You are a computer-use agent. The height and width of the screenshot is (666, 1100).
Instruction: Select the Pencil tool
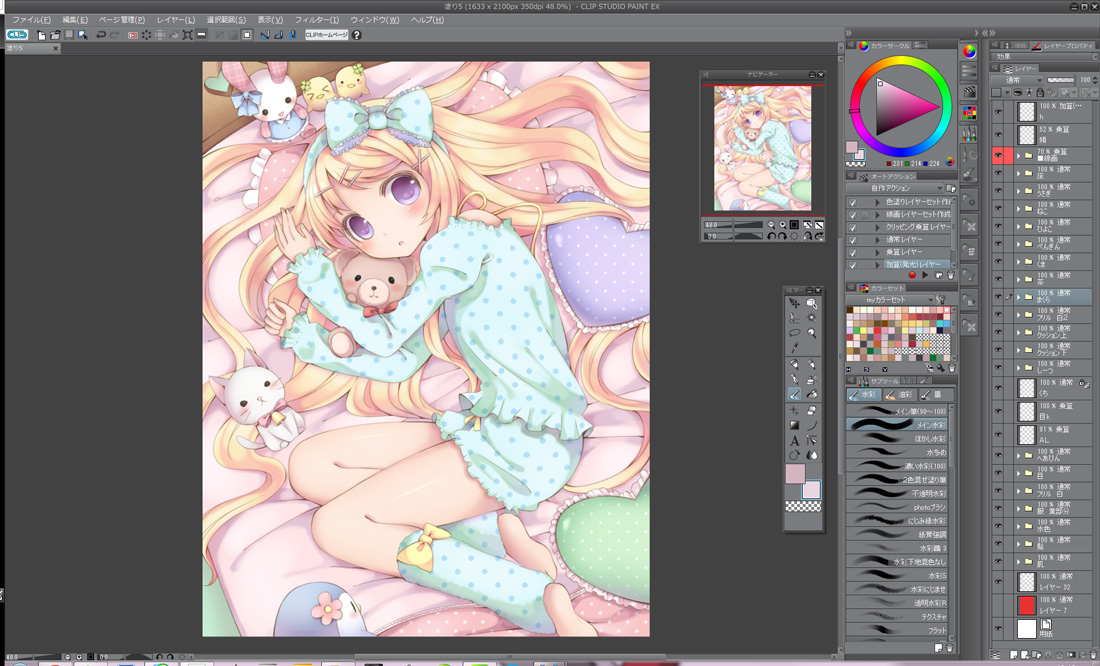click(812, 364)
